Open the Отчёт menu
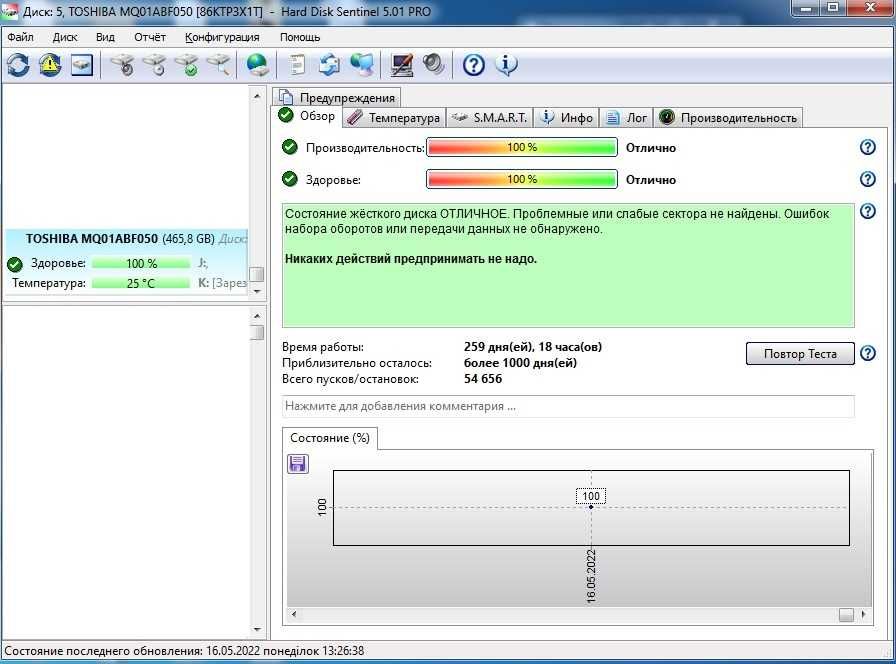Image resolution: width=896 pixels, height=664 pixels. pos(150,37)
